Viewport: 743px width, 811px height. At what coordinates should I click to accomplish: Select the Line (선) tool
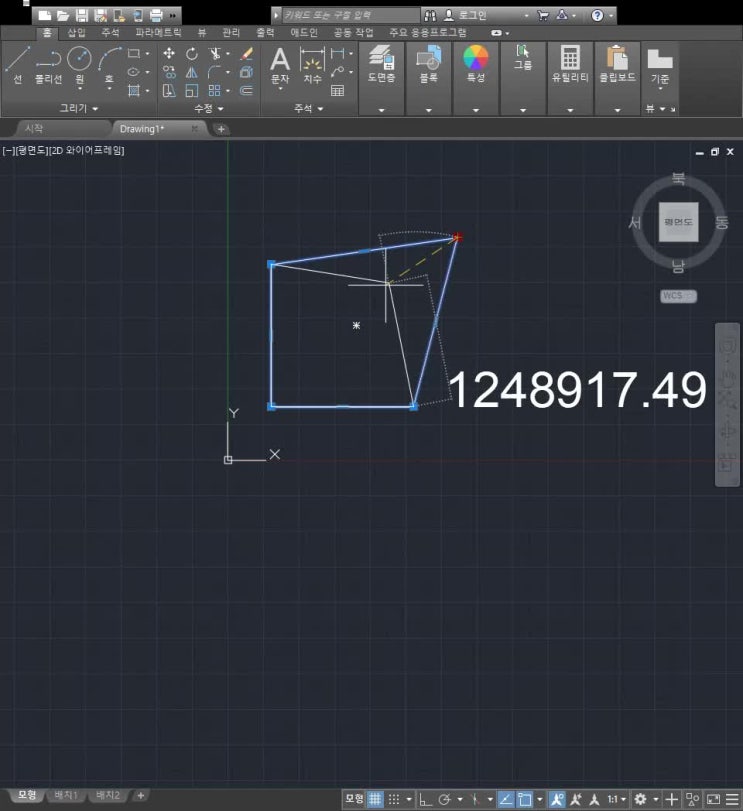[18, 65]
